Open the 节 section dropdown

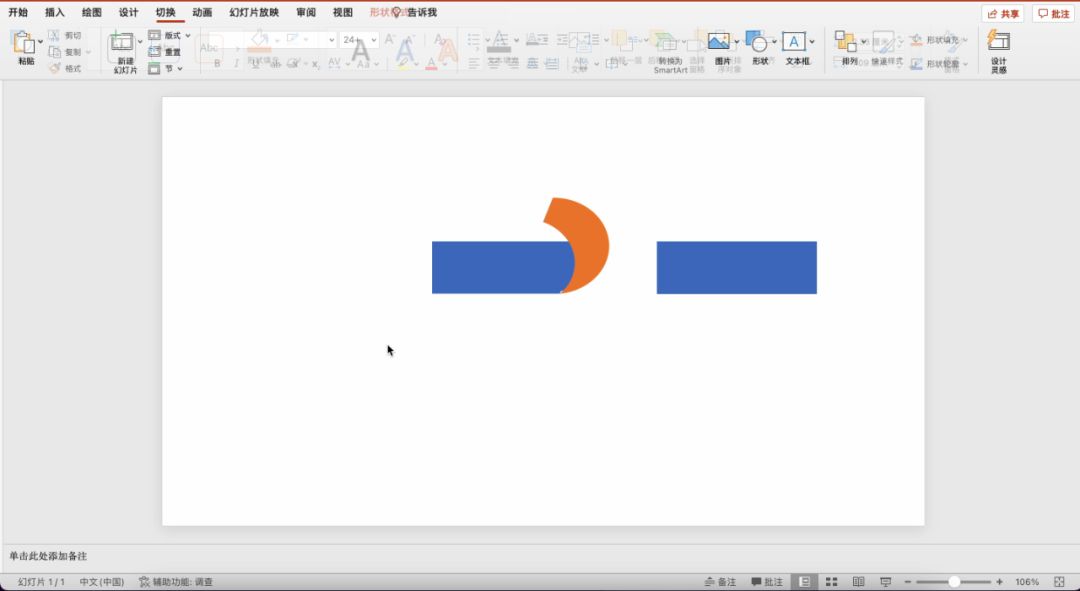(165, 68)
